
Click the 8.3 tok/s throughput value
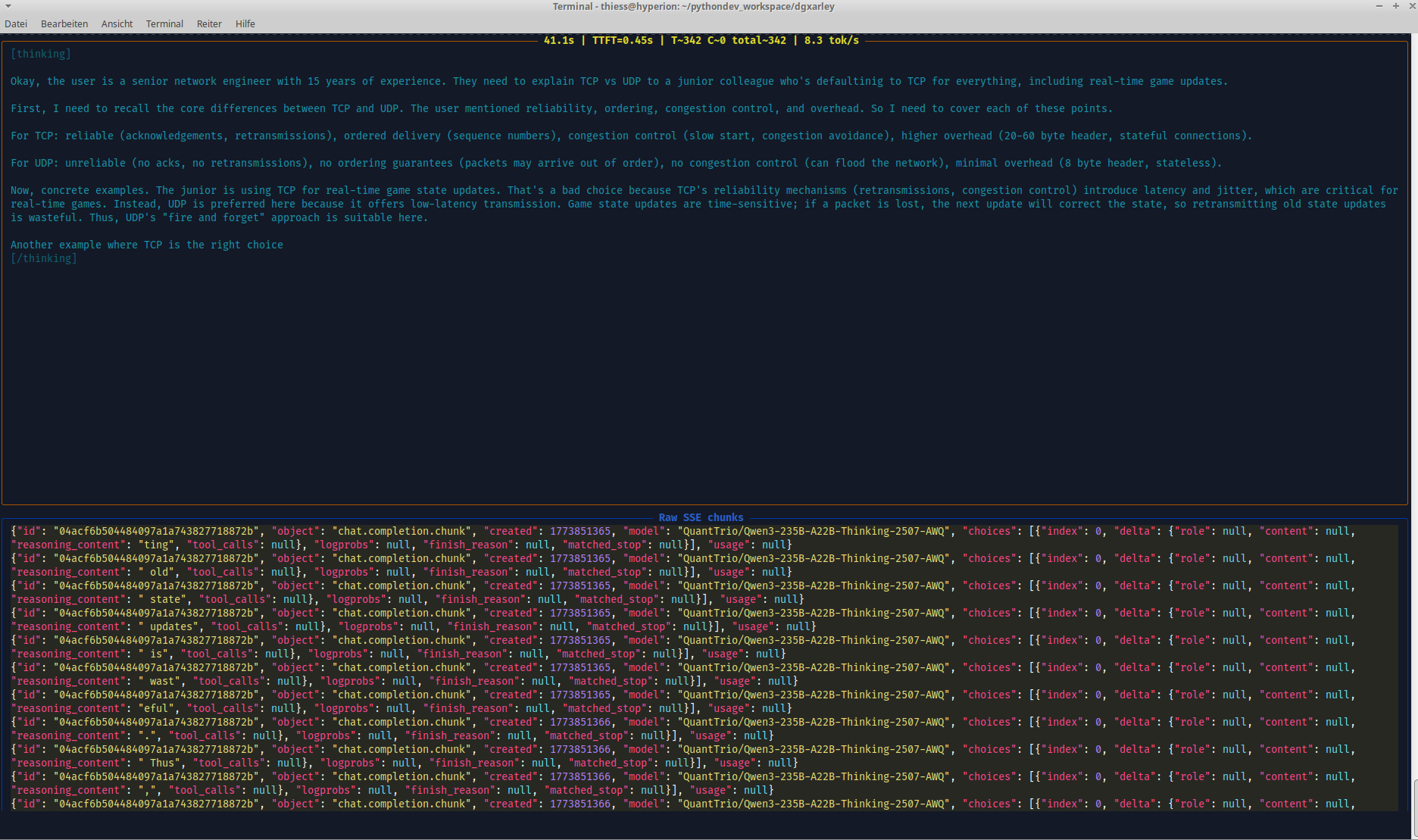tap(829, 40)
